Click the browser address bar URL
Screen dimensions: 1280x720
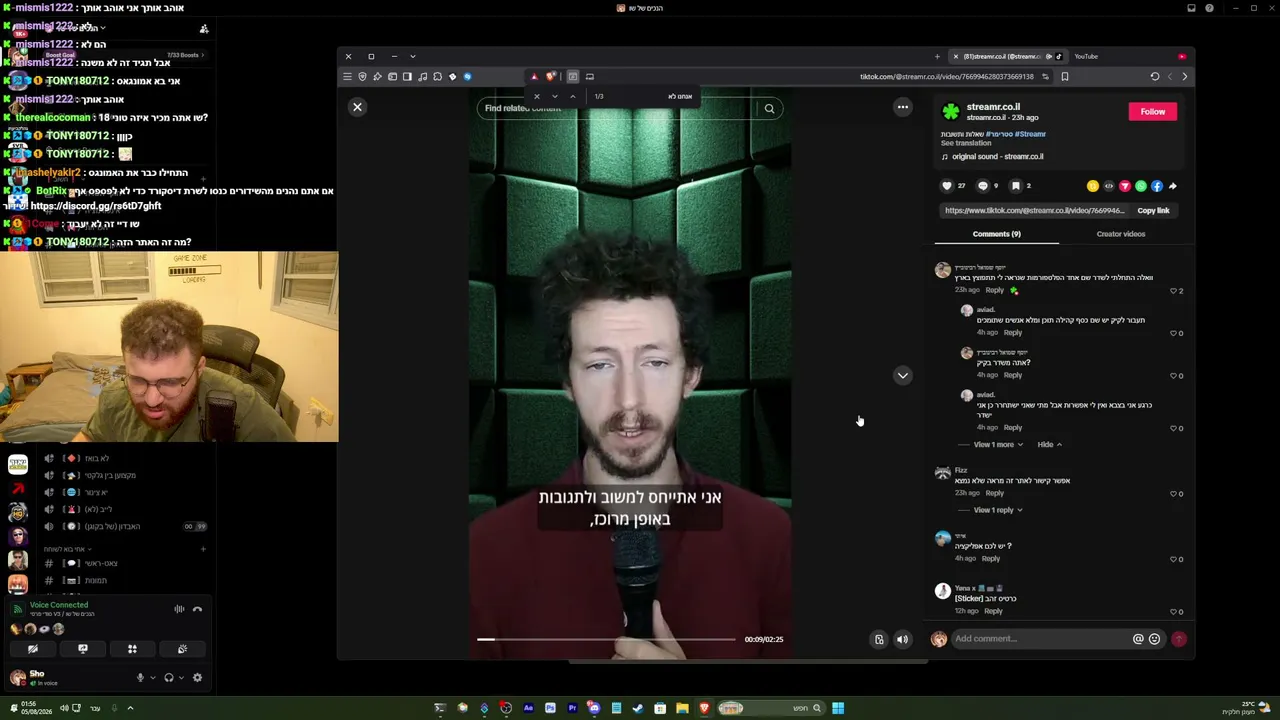[946, 77]
